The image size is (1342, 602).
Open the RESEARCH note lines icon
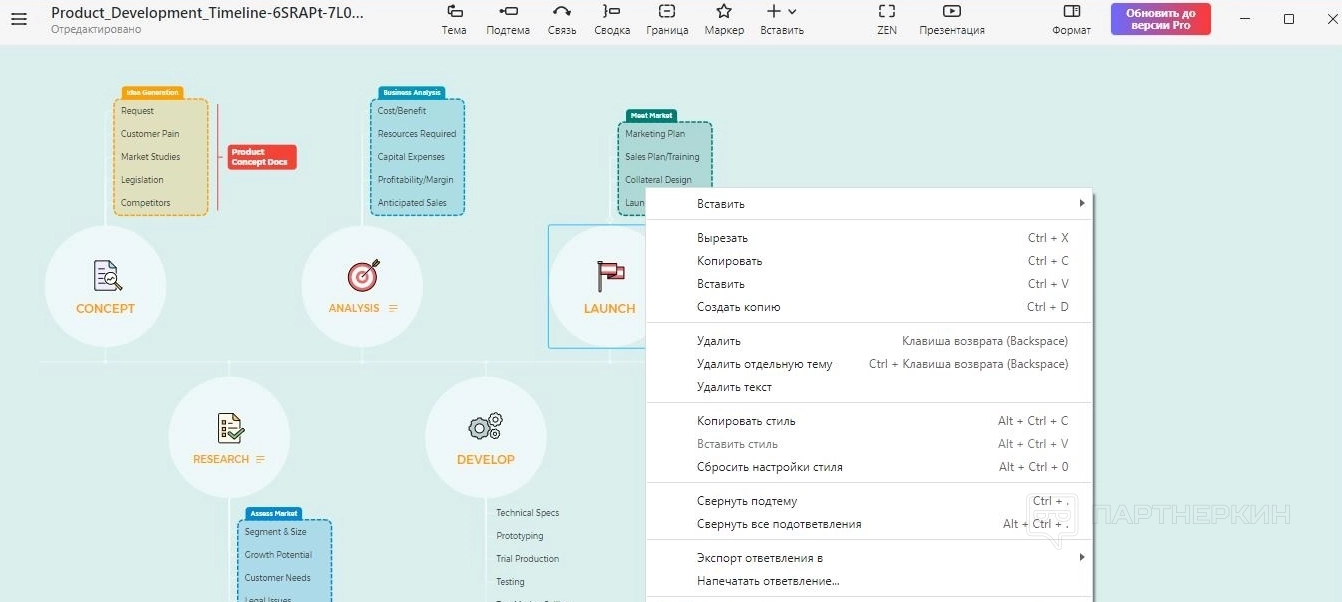pos(261,459)
